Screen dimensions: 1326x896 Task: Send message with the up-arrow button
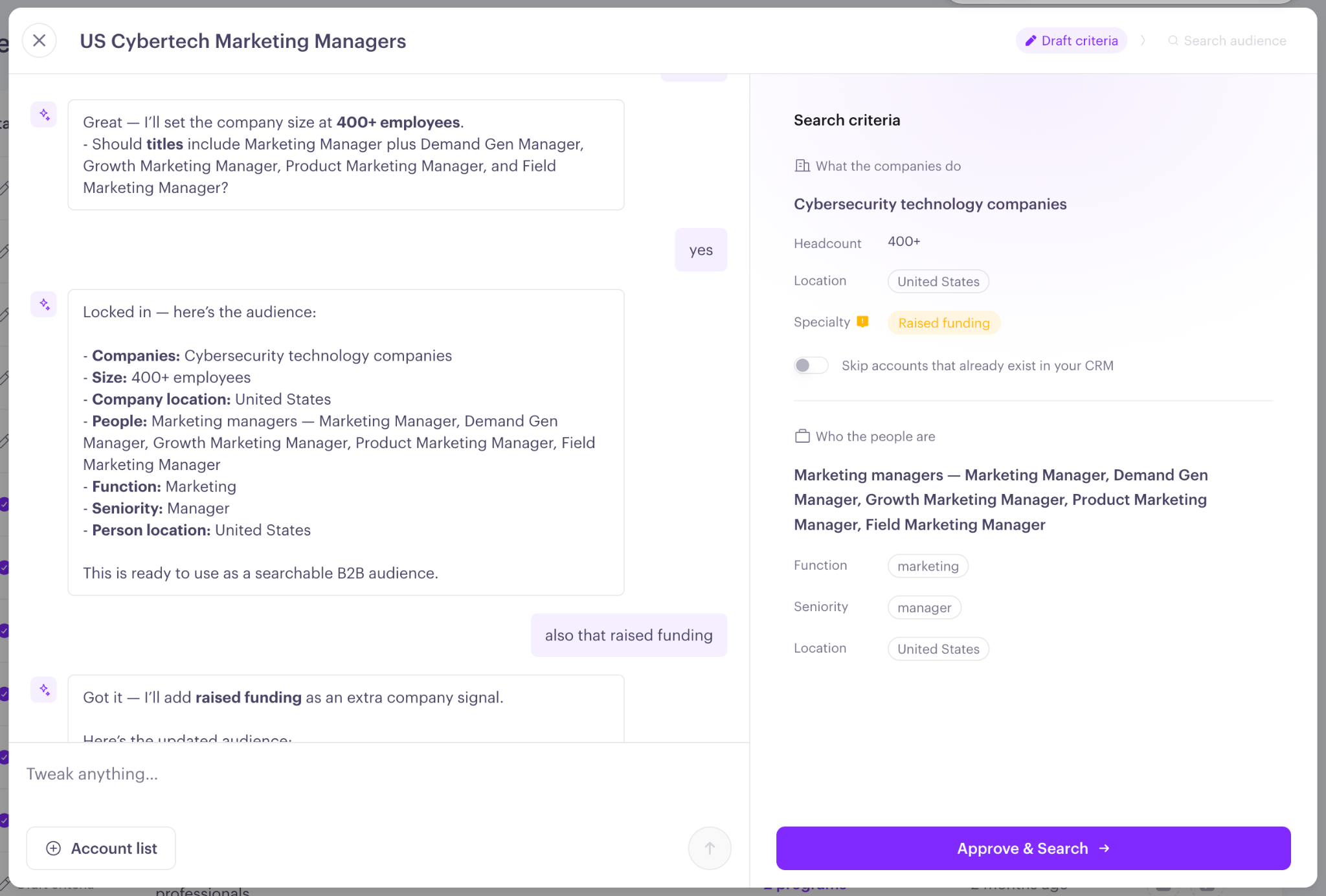[x=710, y=848]
